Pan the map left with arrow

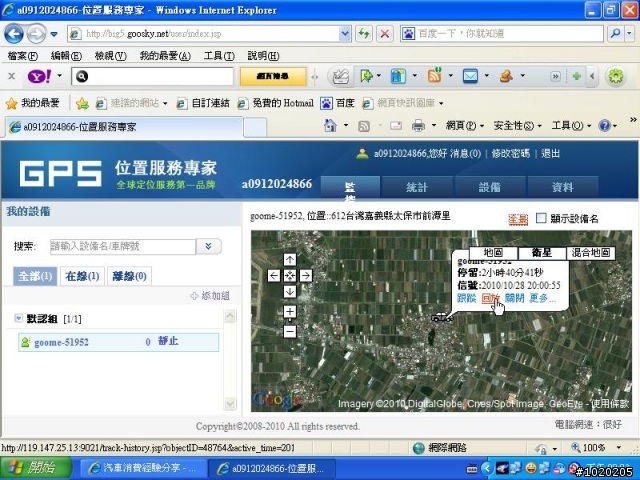(x=274, y=276)
